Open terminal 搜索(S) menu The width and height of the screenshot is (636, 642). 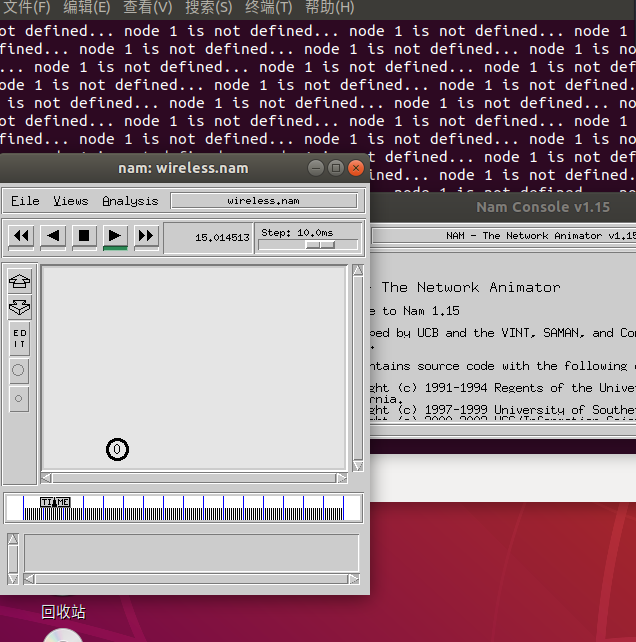(208, 7)
